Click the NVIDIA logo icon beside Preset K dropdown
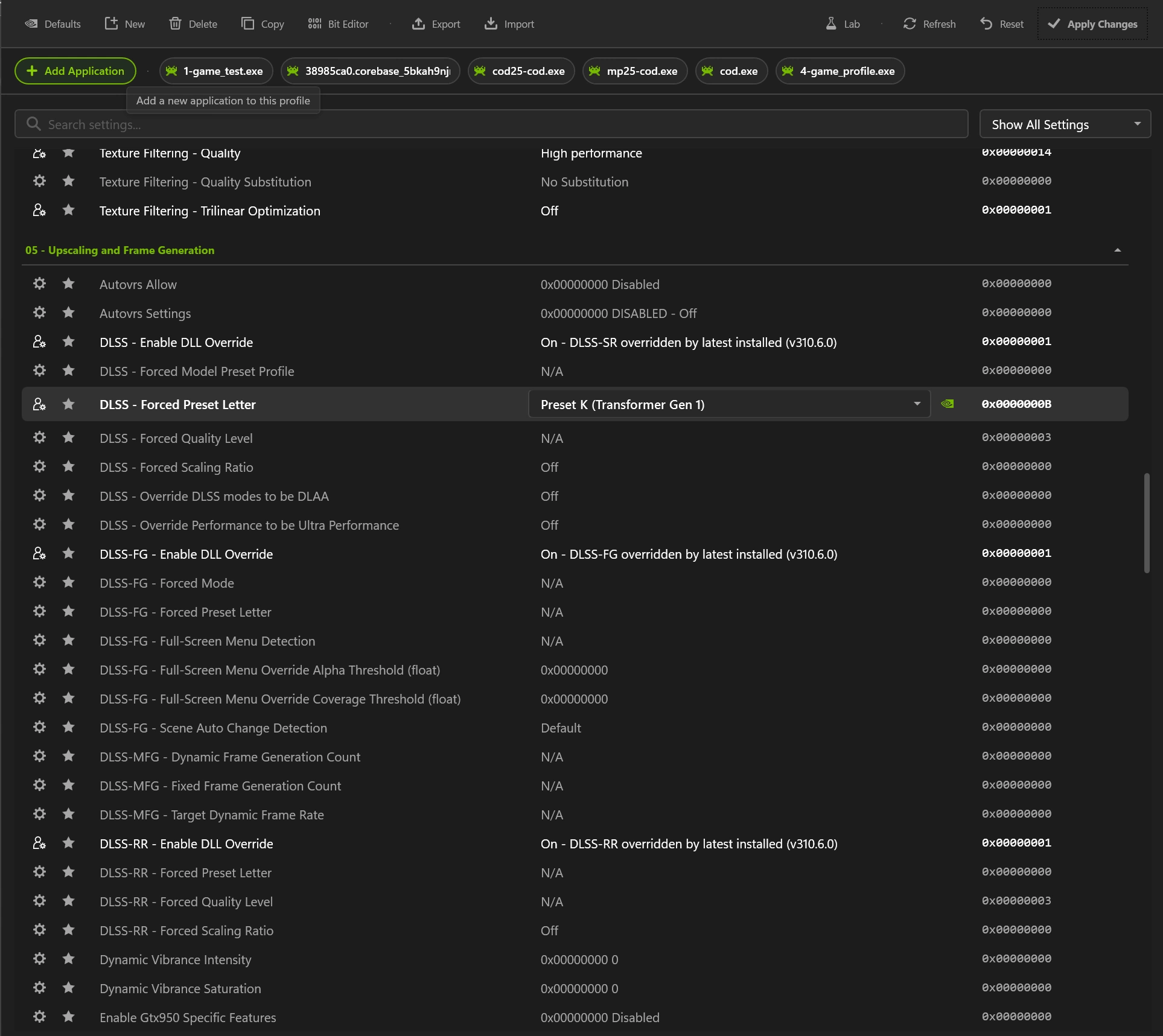1163x1036 pixels. (x=948, y=404)
